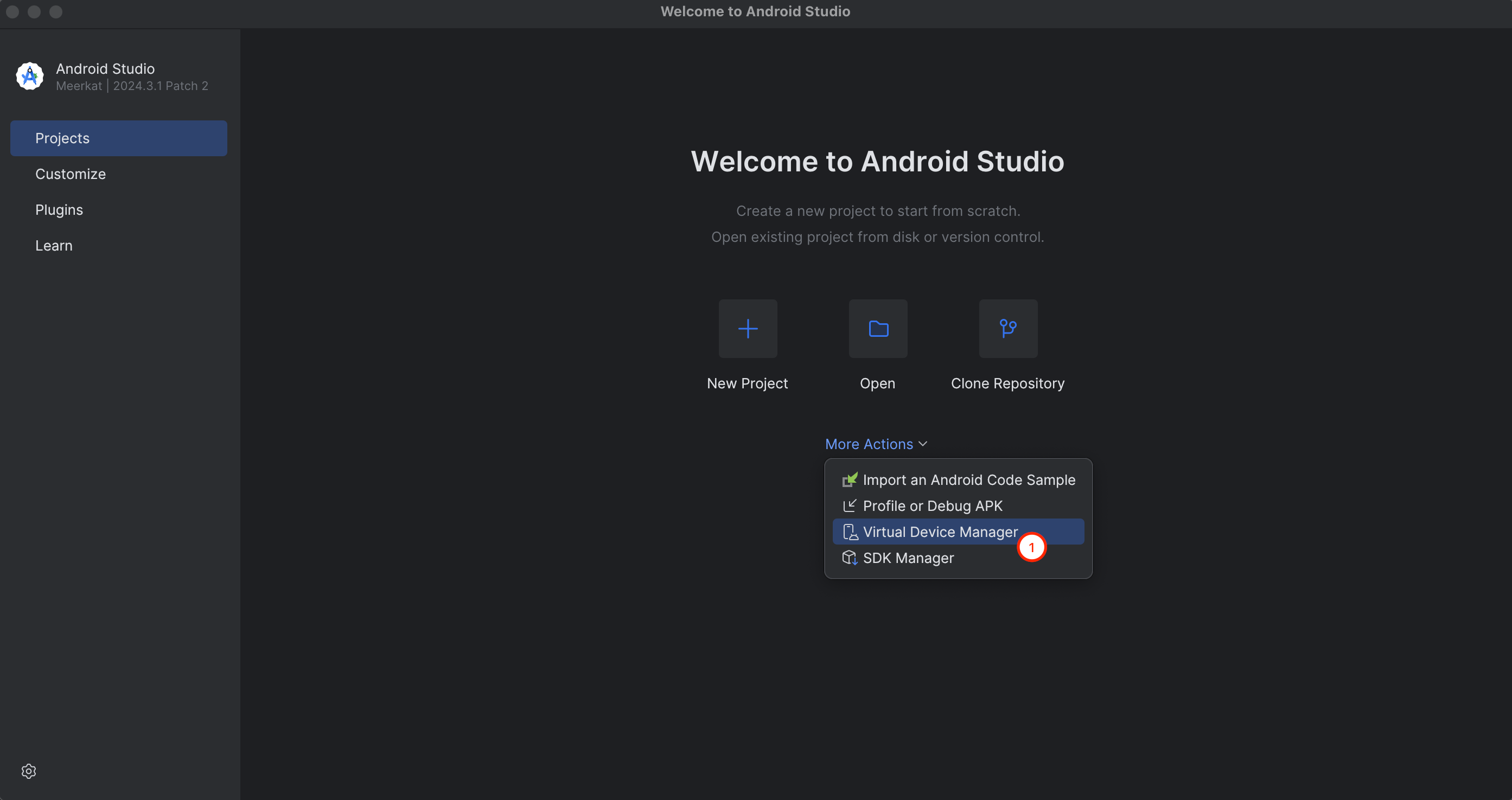The width and height of the screenshot is (1512, 800).
Task: Switch to the Plugins tab
Action: pyautogui.click(x=59, y=210)
